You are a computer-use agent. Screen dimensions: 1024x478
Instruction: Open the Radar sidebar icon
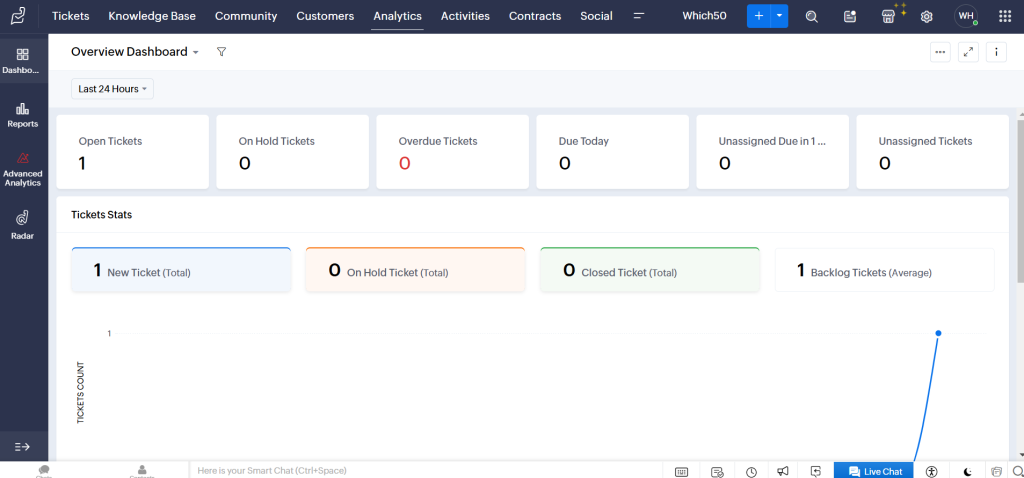coord(23,224)
